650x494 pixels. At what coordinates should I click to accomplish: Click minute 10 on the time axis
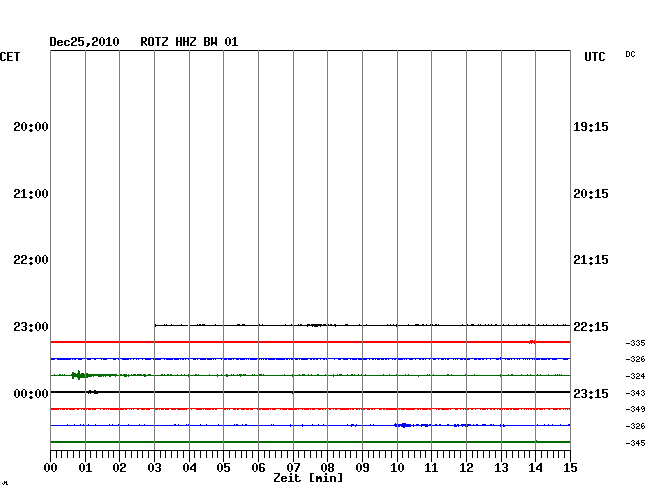tap(397, 468)
